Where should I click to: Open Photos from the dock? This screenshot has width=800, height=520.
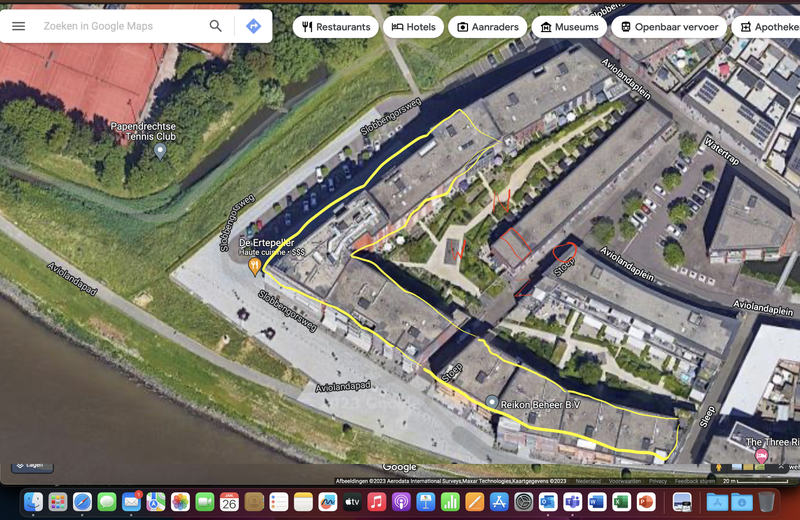(x=180, y=502)
